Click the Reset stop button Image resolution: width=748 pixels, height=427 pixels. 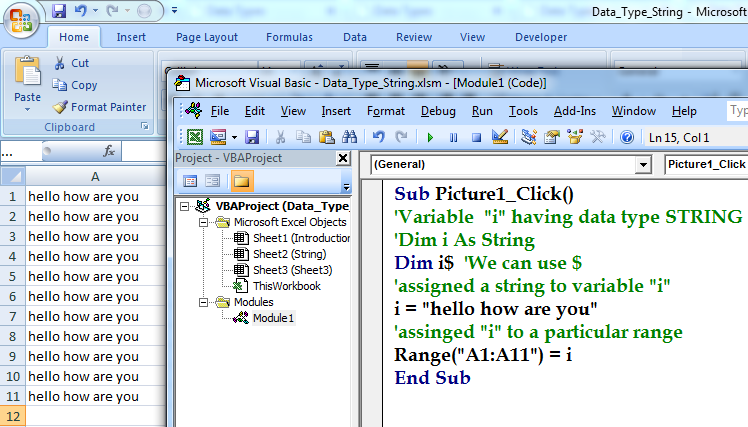coord(476,137)
